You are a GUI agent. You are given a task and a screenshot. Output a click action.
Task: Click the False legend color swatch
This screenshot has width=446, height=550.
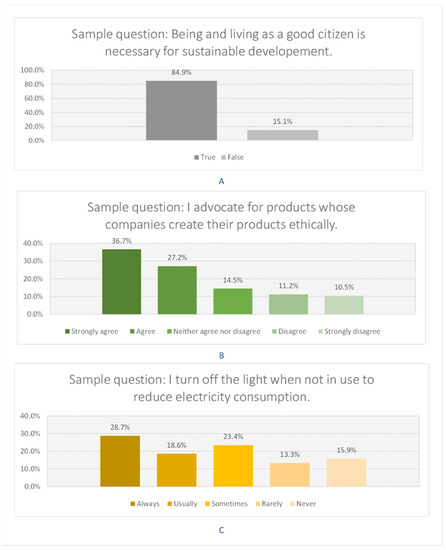223,157
